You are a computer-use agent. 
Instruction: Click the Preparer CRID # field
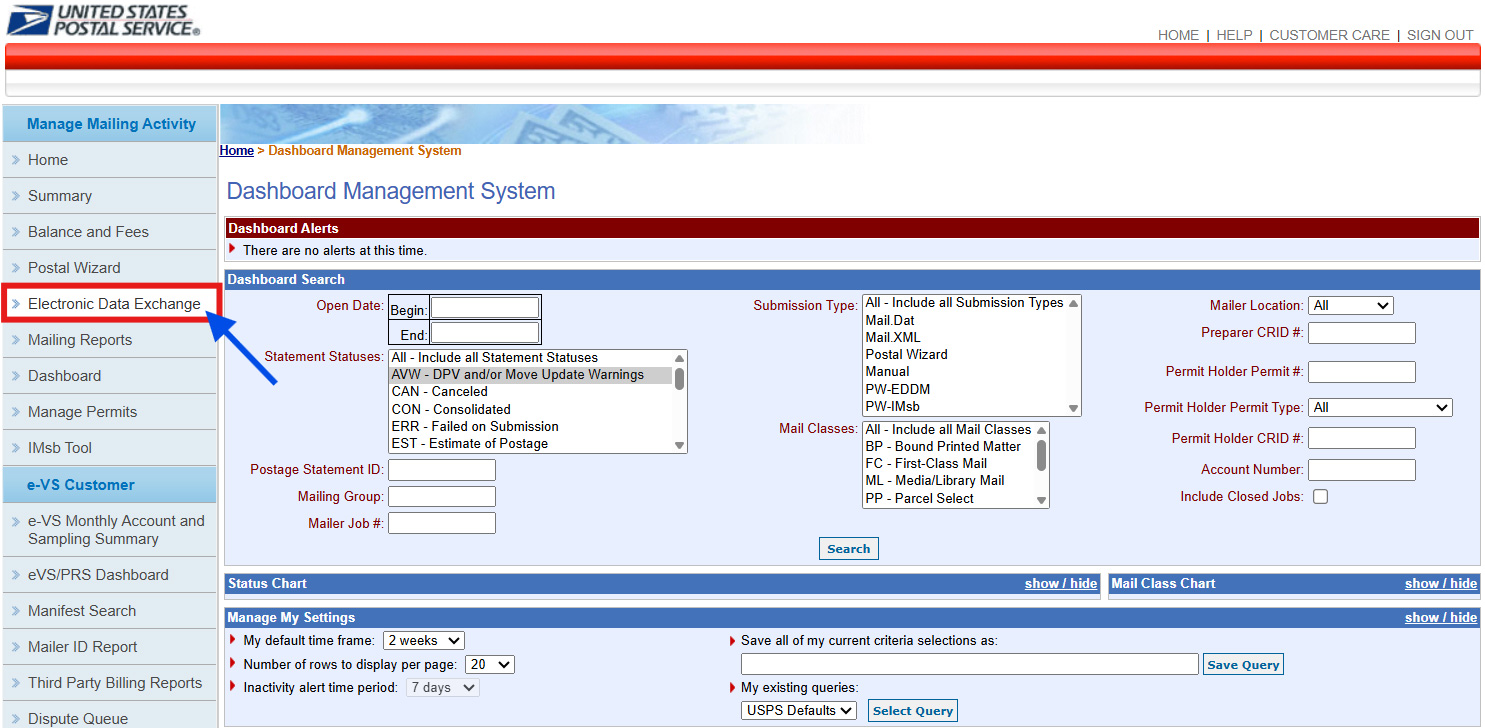(1362, 333)
